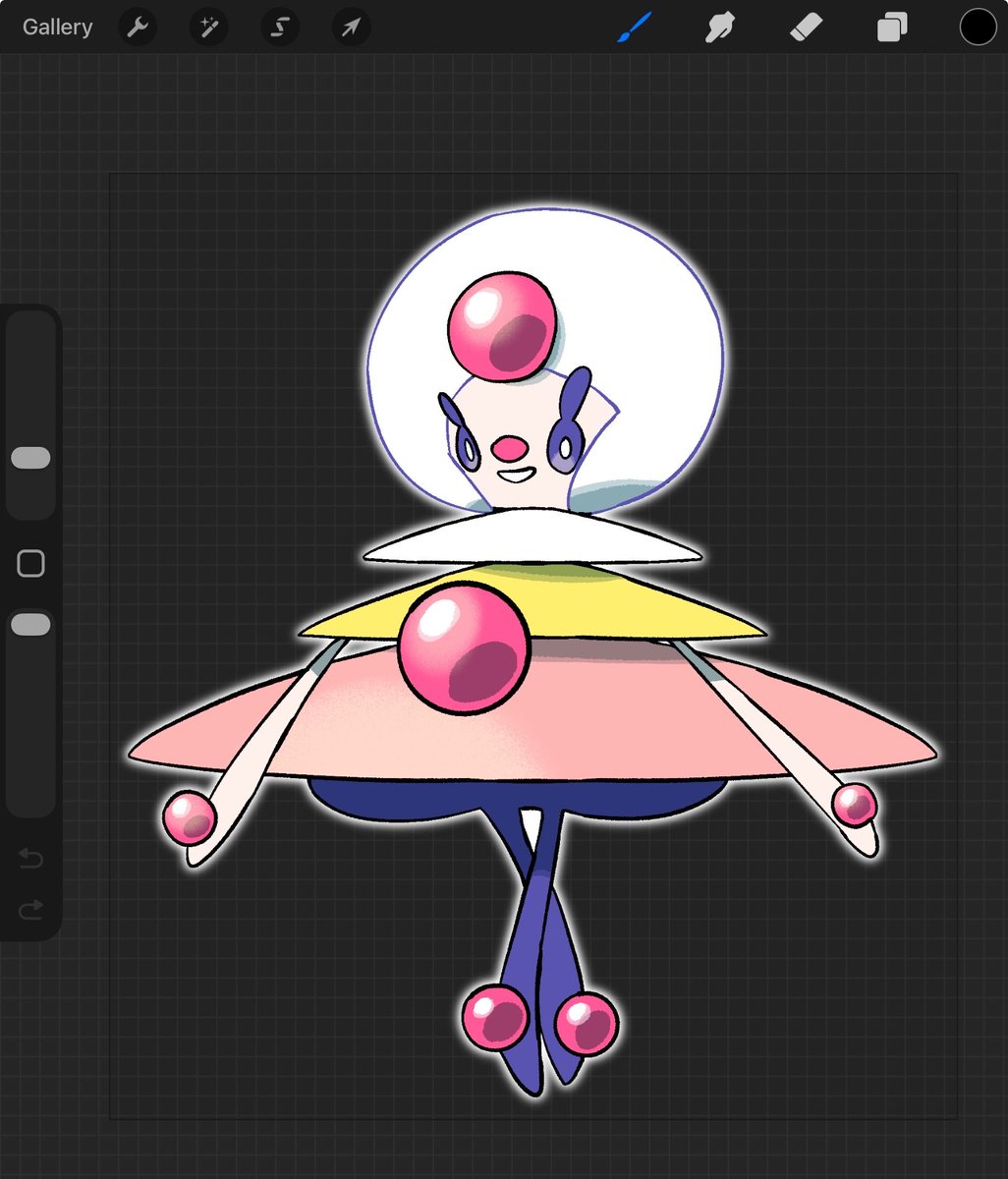Tap the square Modify button on sidebar
The width and height of the screenshot is (1008, 1179).
(x=30, y=563)
